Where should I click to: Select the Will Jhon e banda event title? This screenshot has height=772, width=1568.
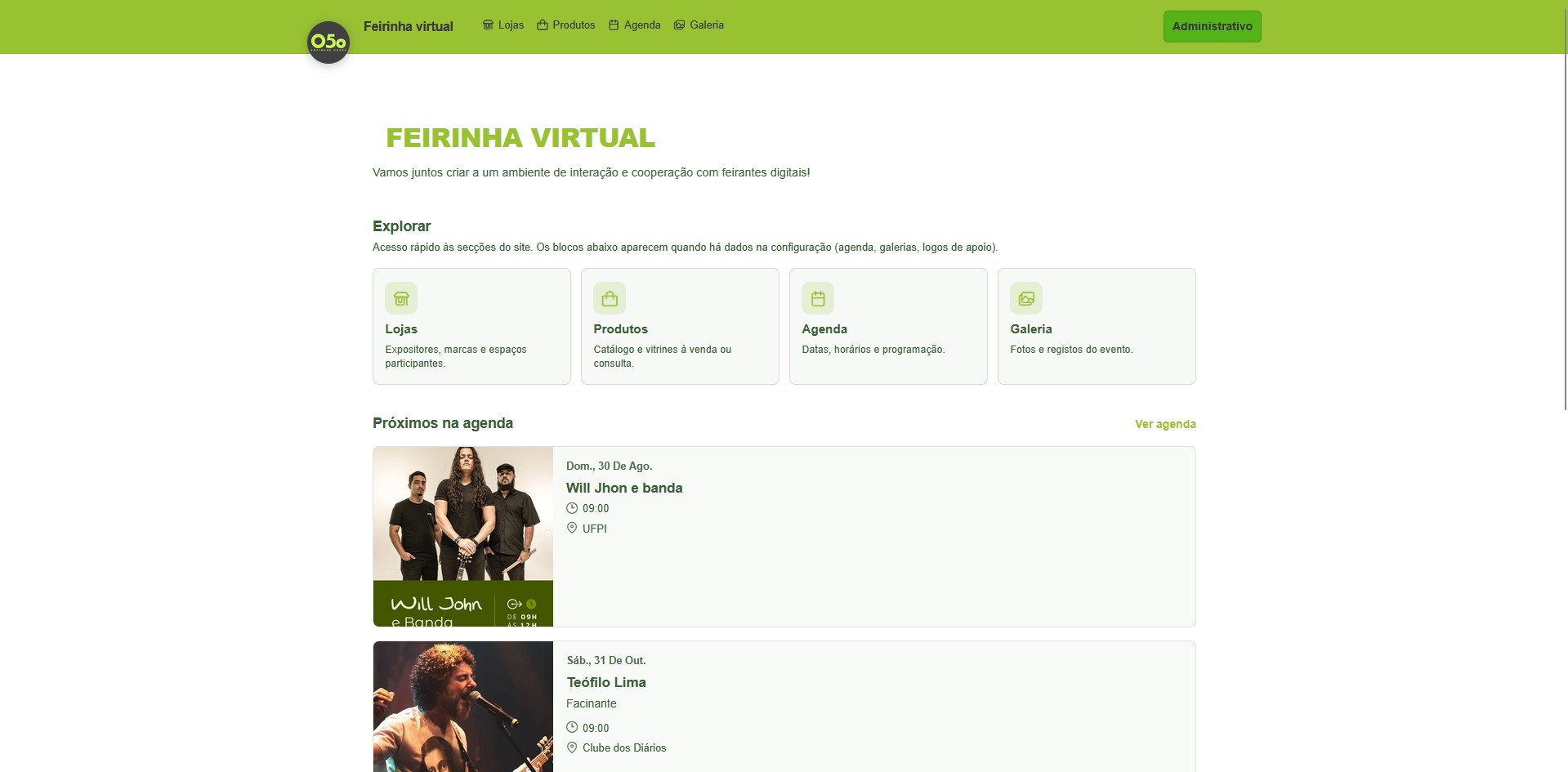point(624,488)
